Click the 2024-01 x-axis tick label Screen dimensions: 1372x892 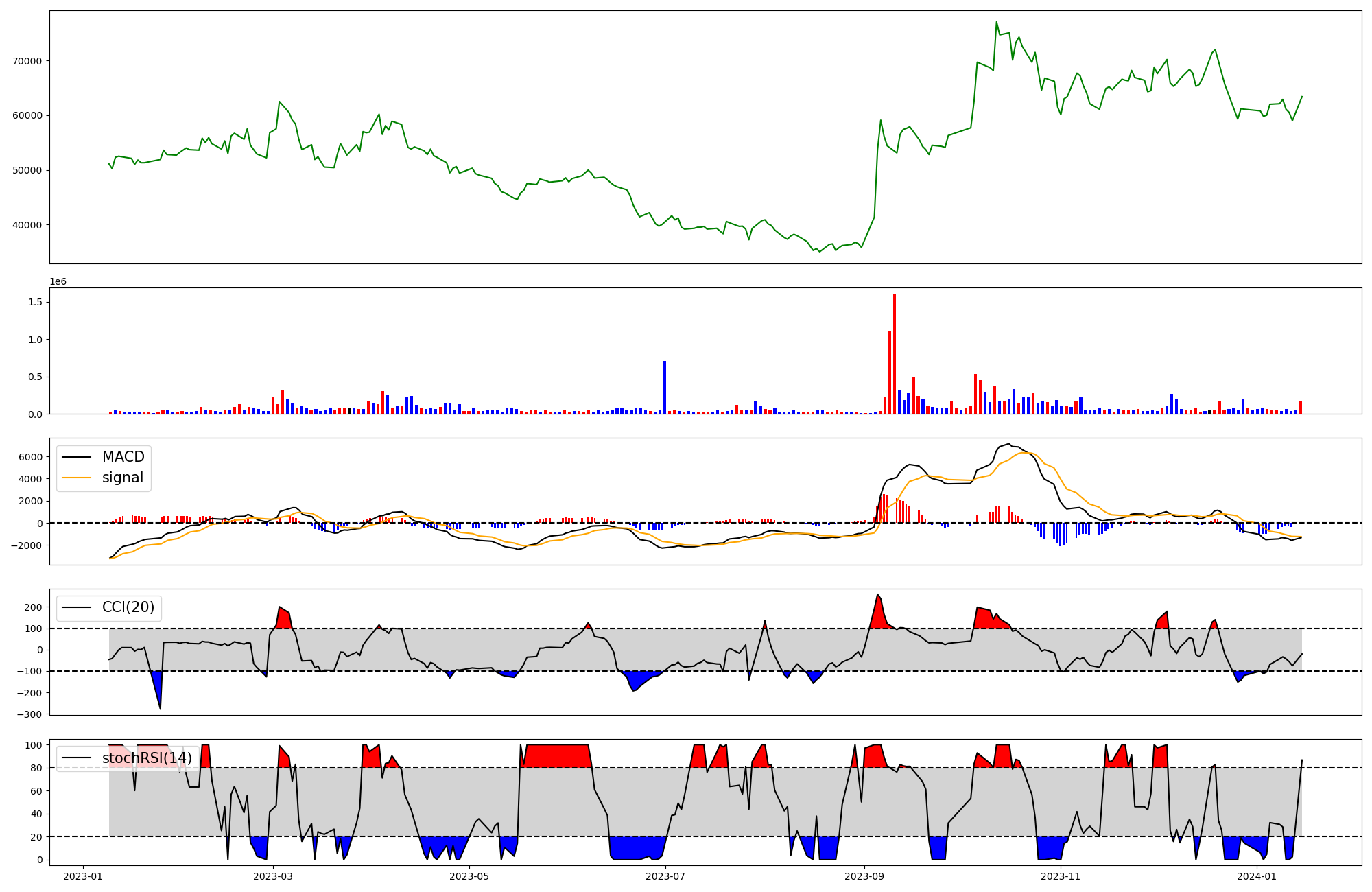click(1257, 876)
